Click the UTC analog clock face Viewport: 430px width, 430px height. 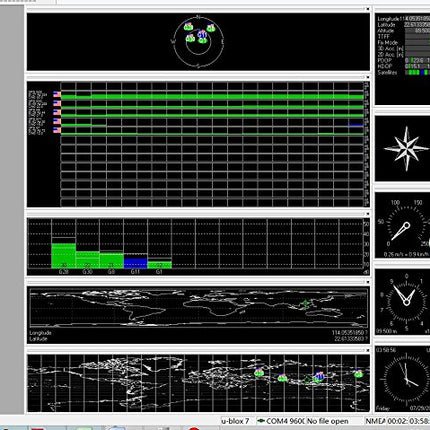407,378
